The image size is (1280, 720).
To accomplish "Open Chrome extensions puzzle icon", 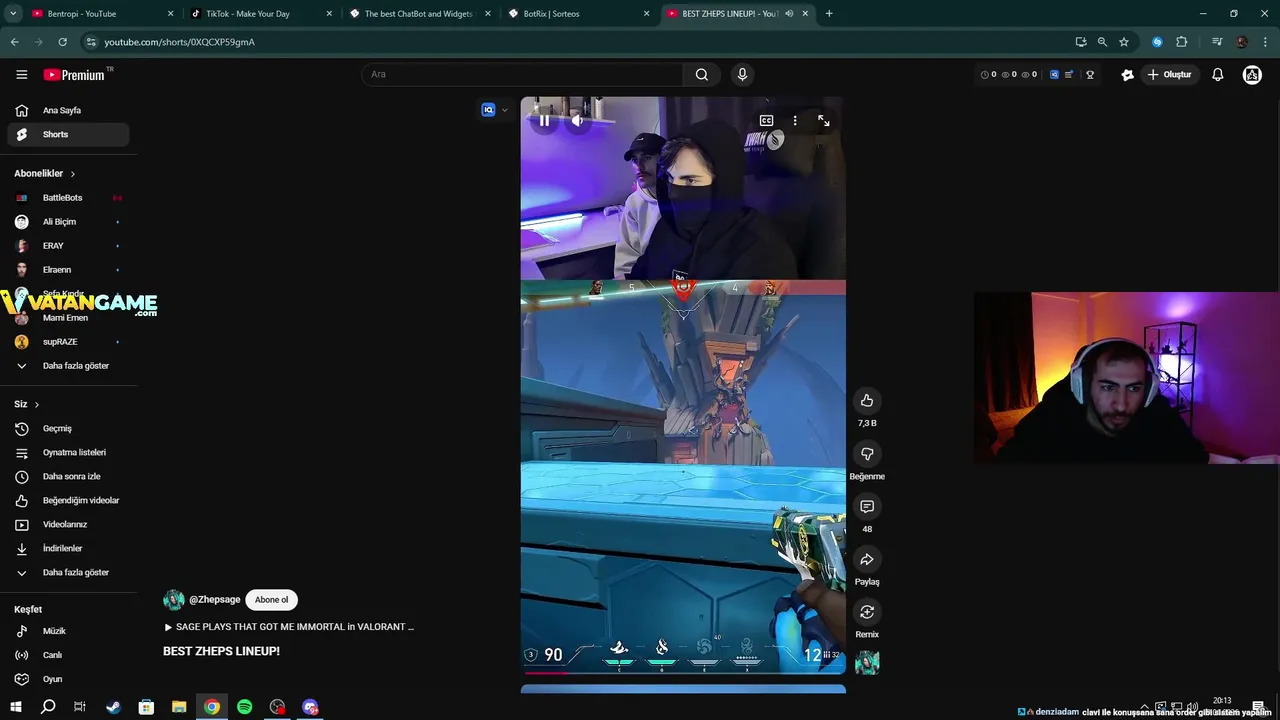I will [1181, 42].
